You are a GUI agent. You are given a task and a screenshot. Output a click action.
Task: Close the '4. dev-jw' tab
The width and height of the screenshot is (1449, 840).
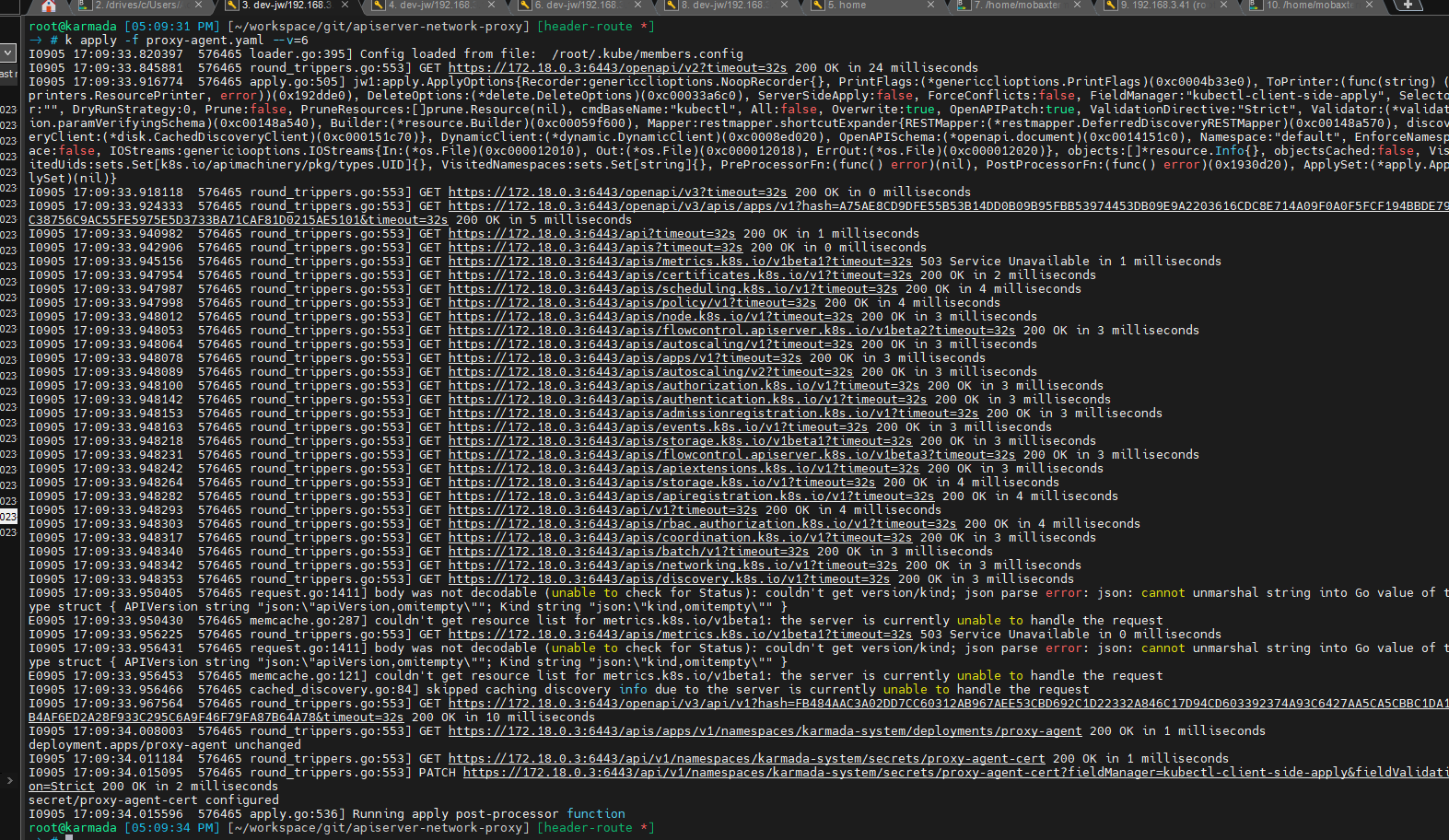[x=493, y=5]
